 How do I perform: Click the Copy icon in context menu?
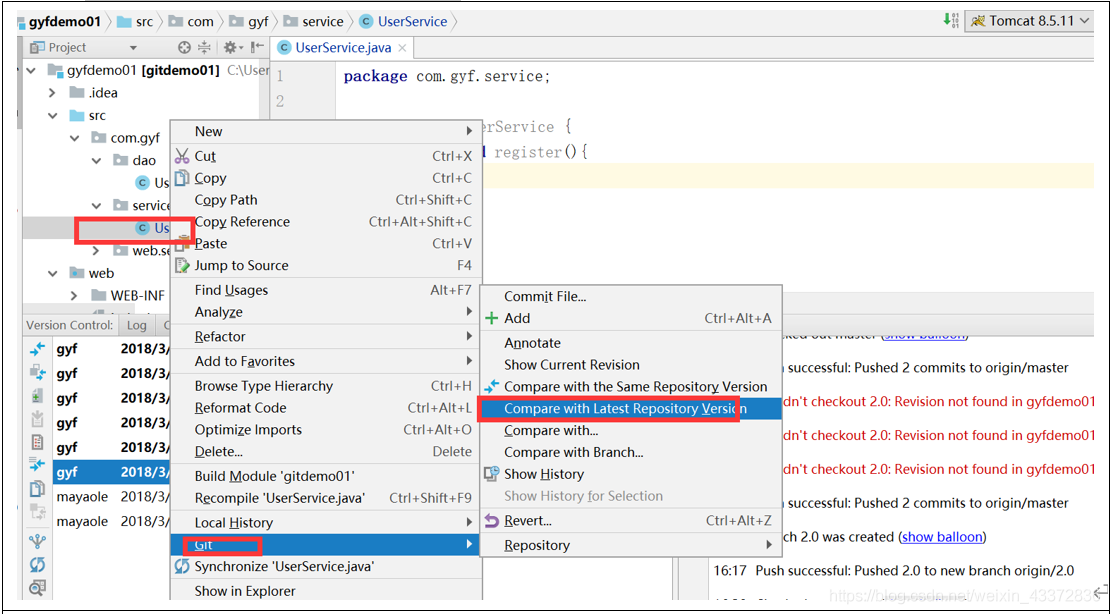point(183,178)
